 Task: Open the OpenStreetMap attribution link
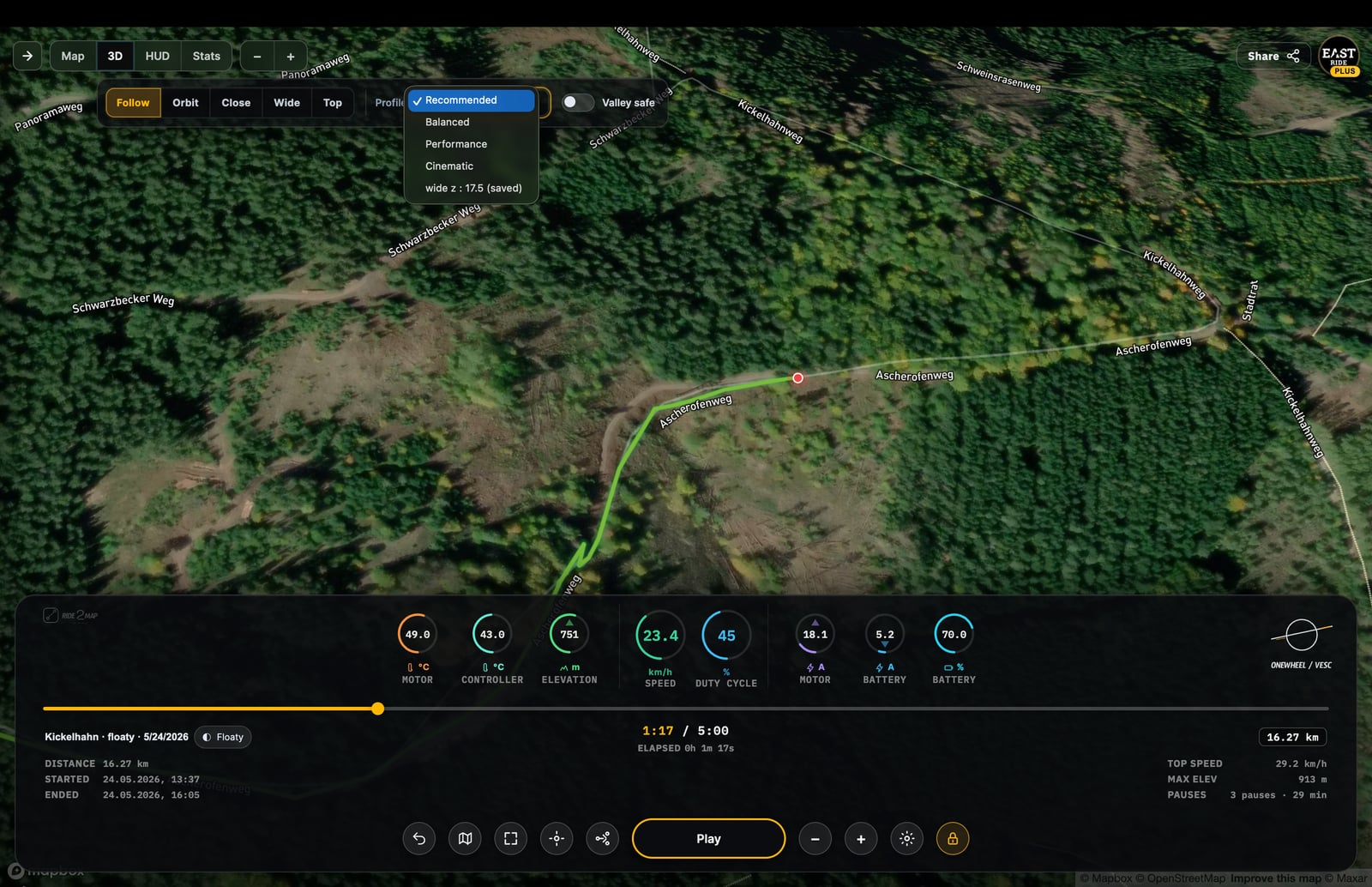1180,878
